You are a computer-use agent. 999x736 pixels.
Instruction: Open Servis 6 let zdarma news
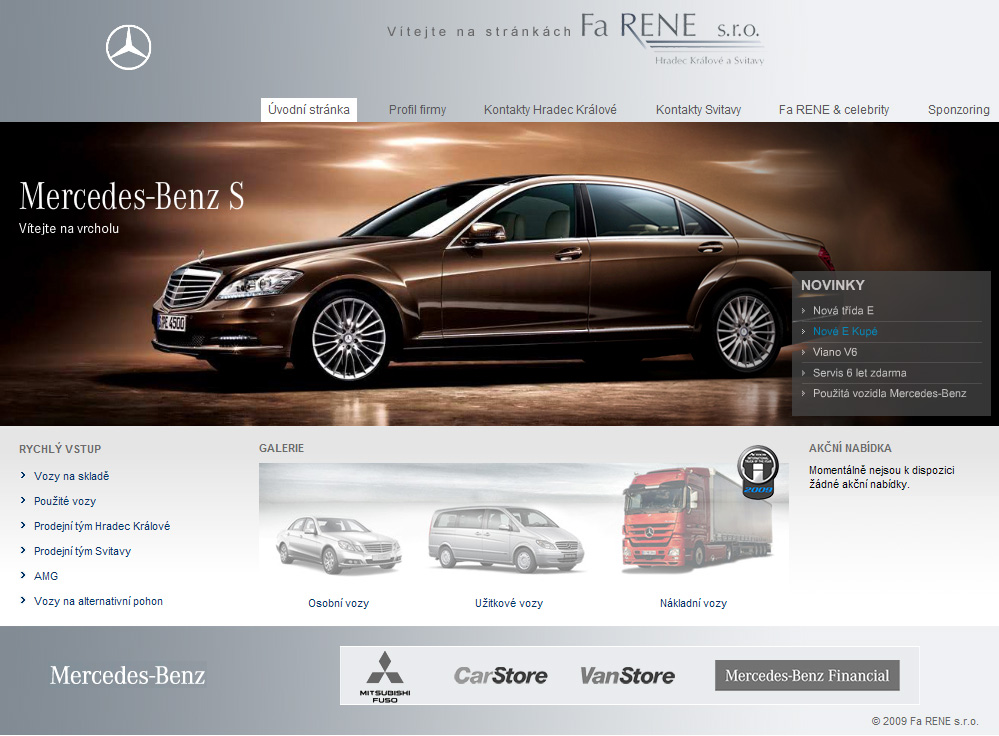coord(859,373)
